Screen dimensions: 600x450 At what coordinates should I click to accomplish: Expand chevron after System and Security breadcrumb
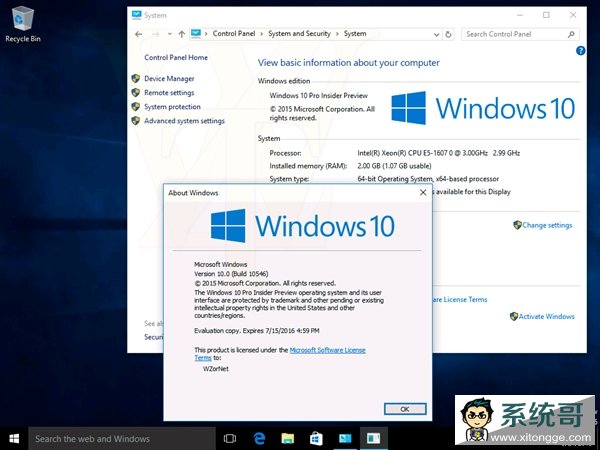[337, 34]
